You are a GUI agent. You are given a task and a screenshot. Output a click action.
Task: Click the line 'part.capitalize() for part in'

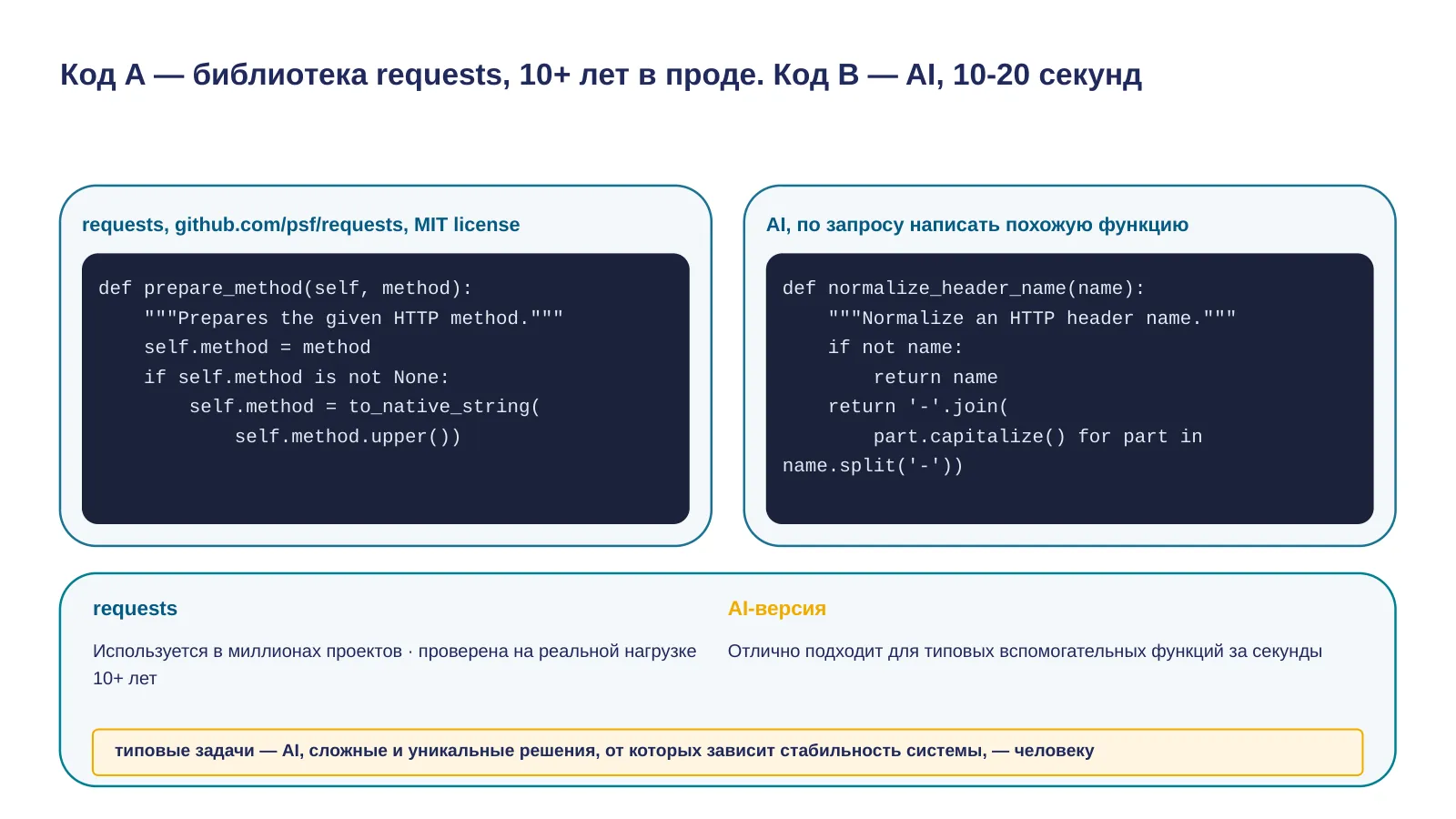pyautogui.click(x=1038, y=437)
